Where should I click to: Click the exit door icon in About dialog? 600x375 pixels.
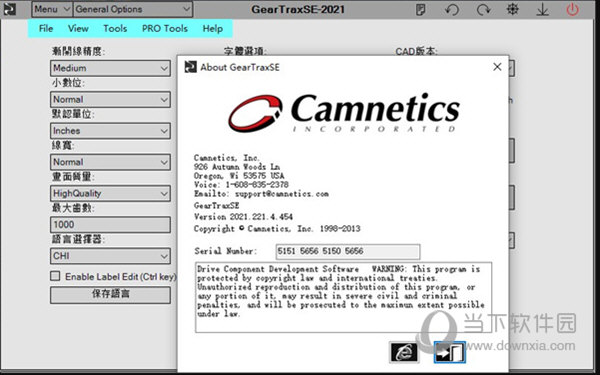pos(450,352)
